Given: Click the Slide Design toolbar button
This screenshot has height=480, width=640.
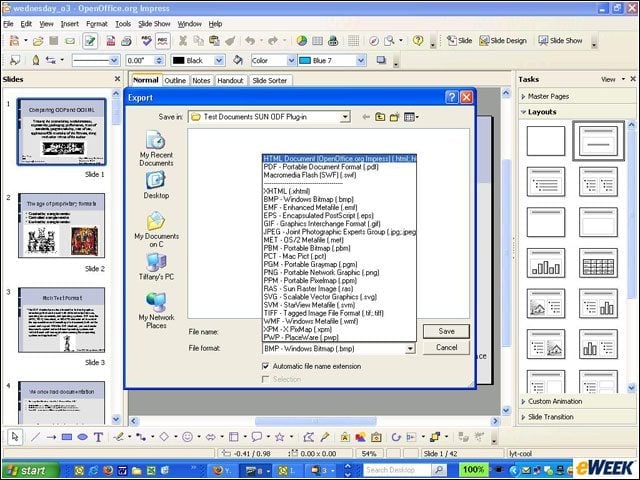Looking at the screenshot, I should point(503,40).
